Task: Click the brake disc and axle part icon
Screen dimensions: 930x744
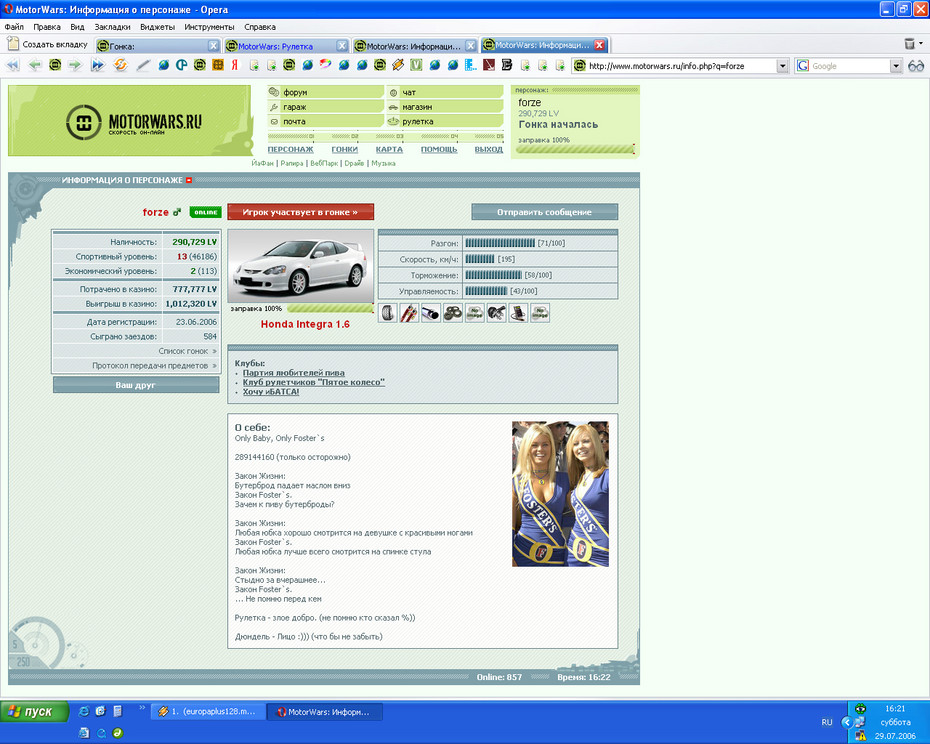Action: click(x=496, y=313)
